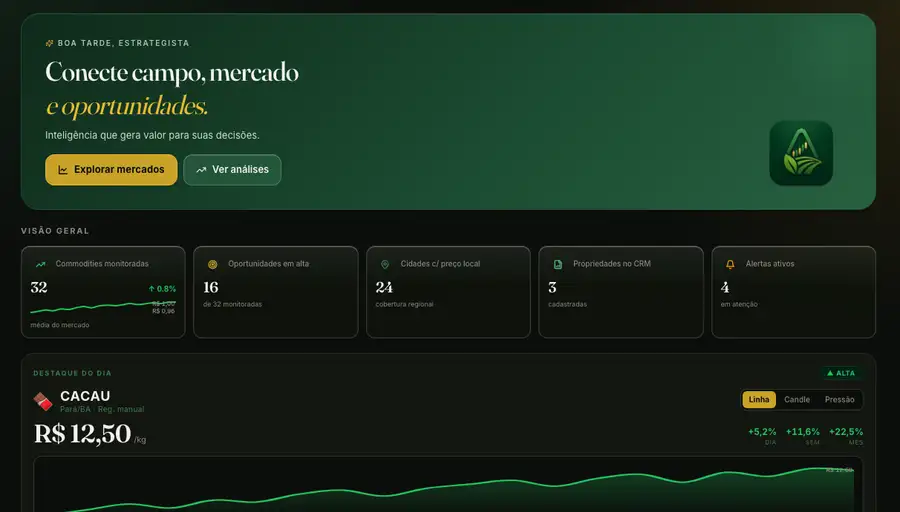Select the Linha chart view
The image size is (900, 512).
[x=759, y=399]
